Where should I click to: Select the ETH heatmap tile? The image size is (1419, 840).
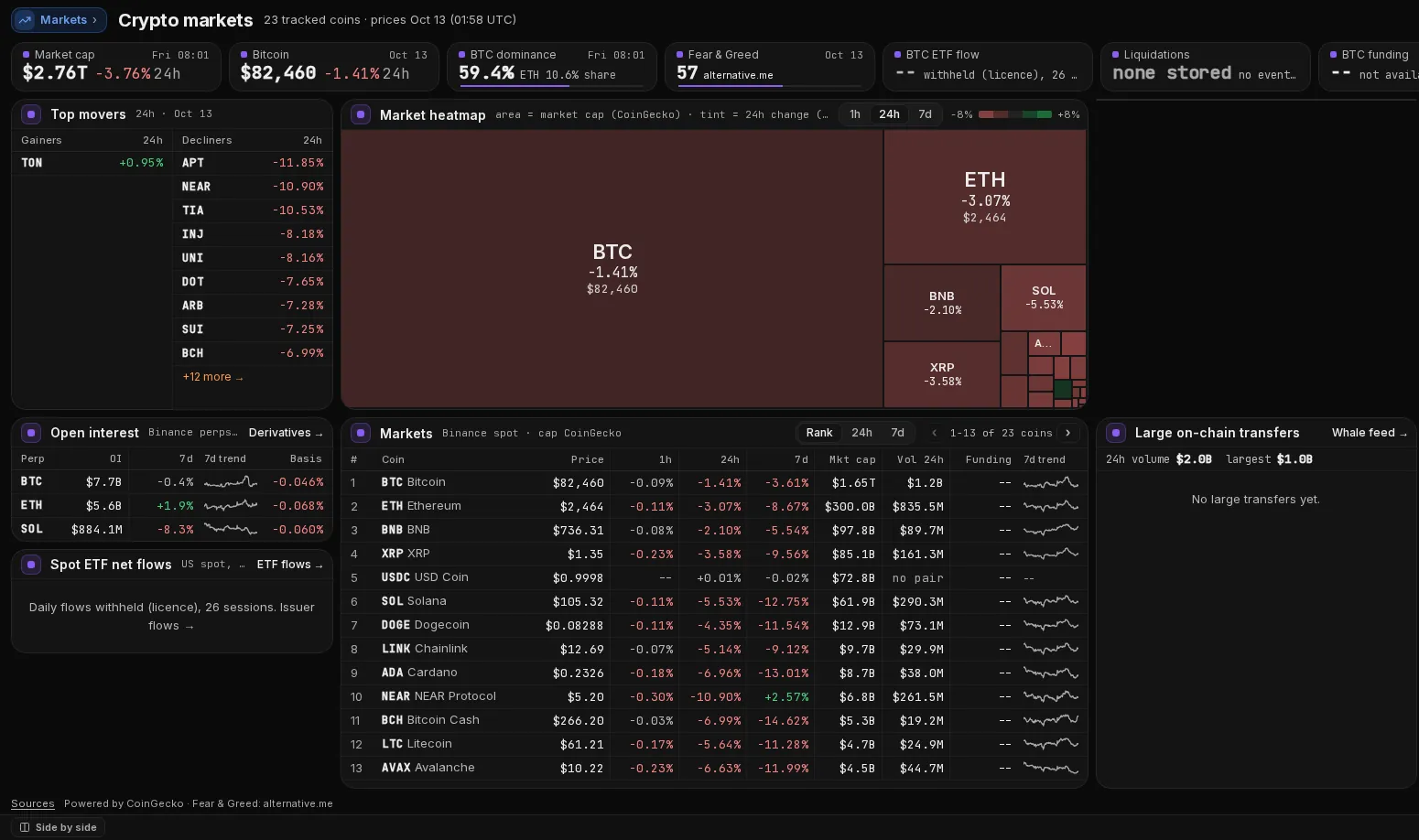(x=985, y=197)
